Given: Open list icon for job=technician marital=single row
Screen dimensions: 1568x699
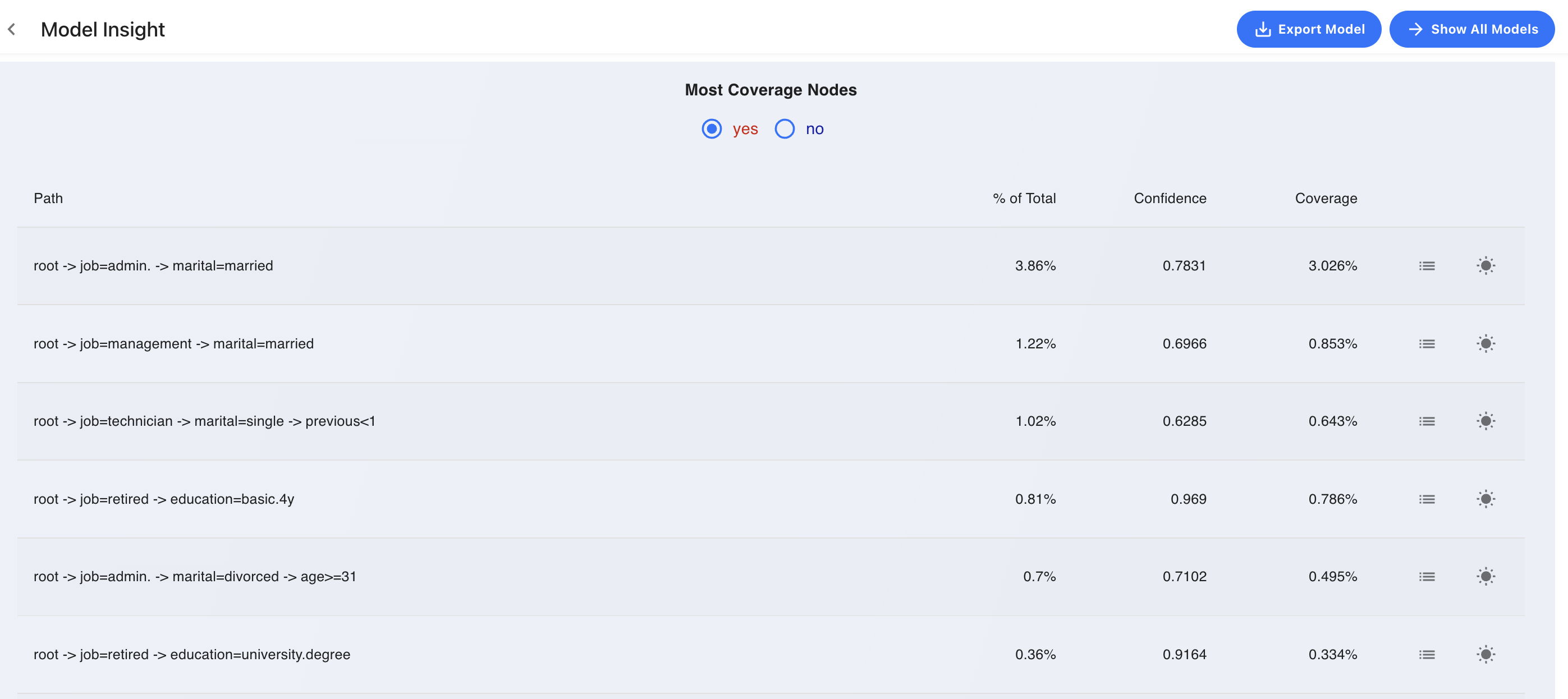Looking at the screenshot, I should (x=1427, y=421).
